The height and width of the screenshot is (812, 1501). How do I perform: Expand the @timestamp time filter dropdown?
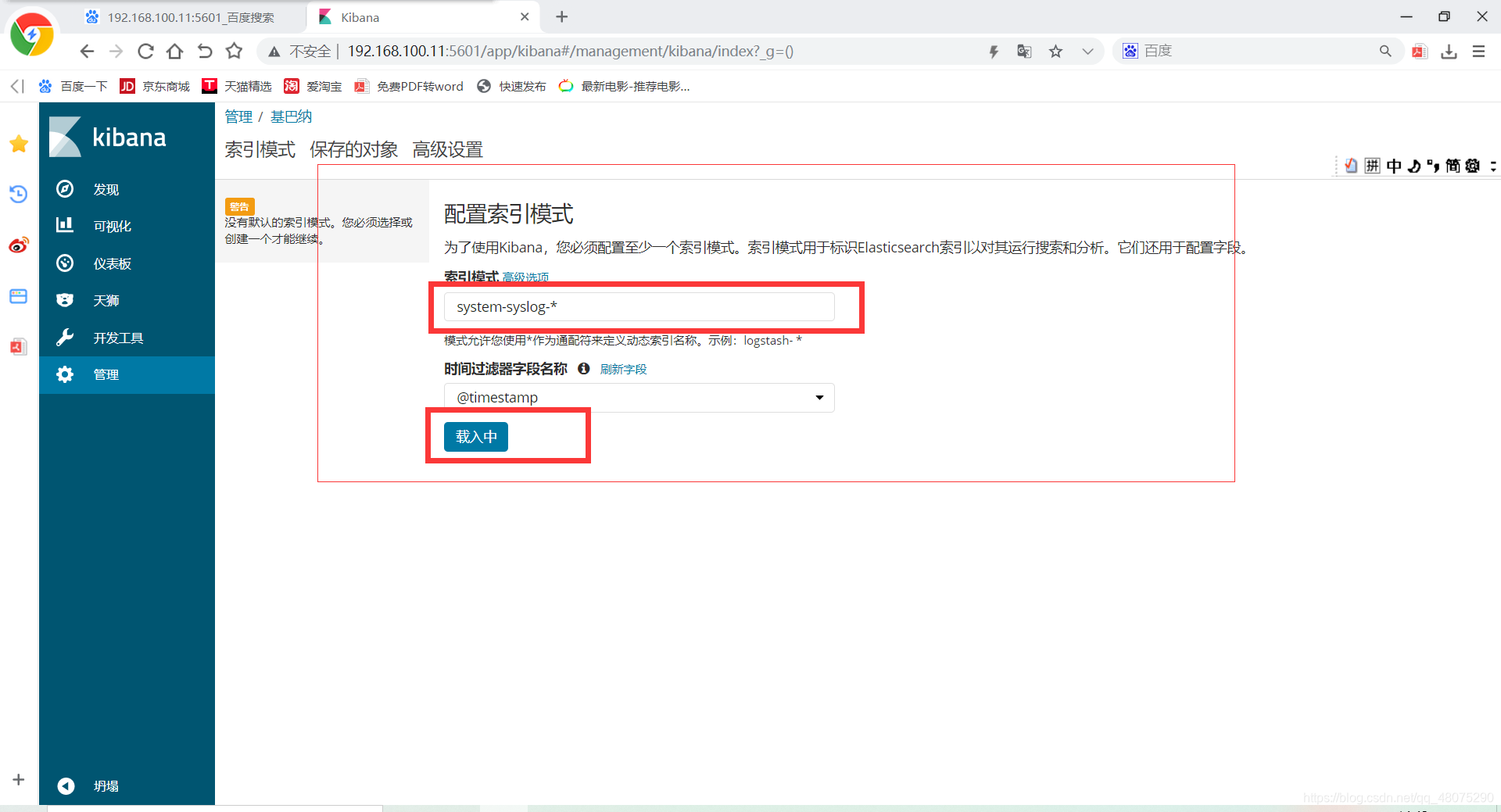(639, 398)
